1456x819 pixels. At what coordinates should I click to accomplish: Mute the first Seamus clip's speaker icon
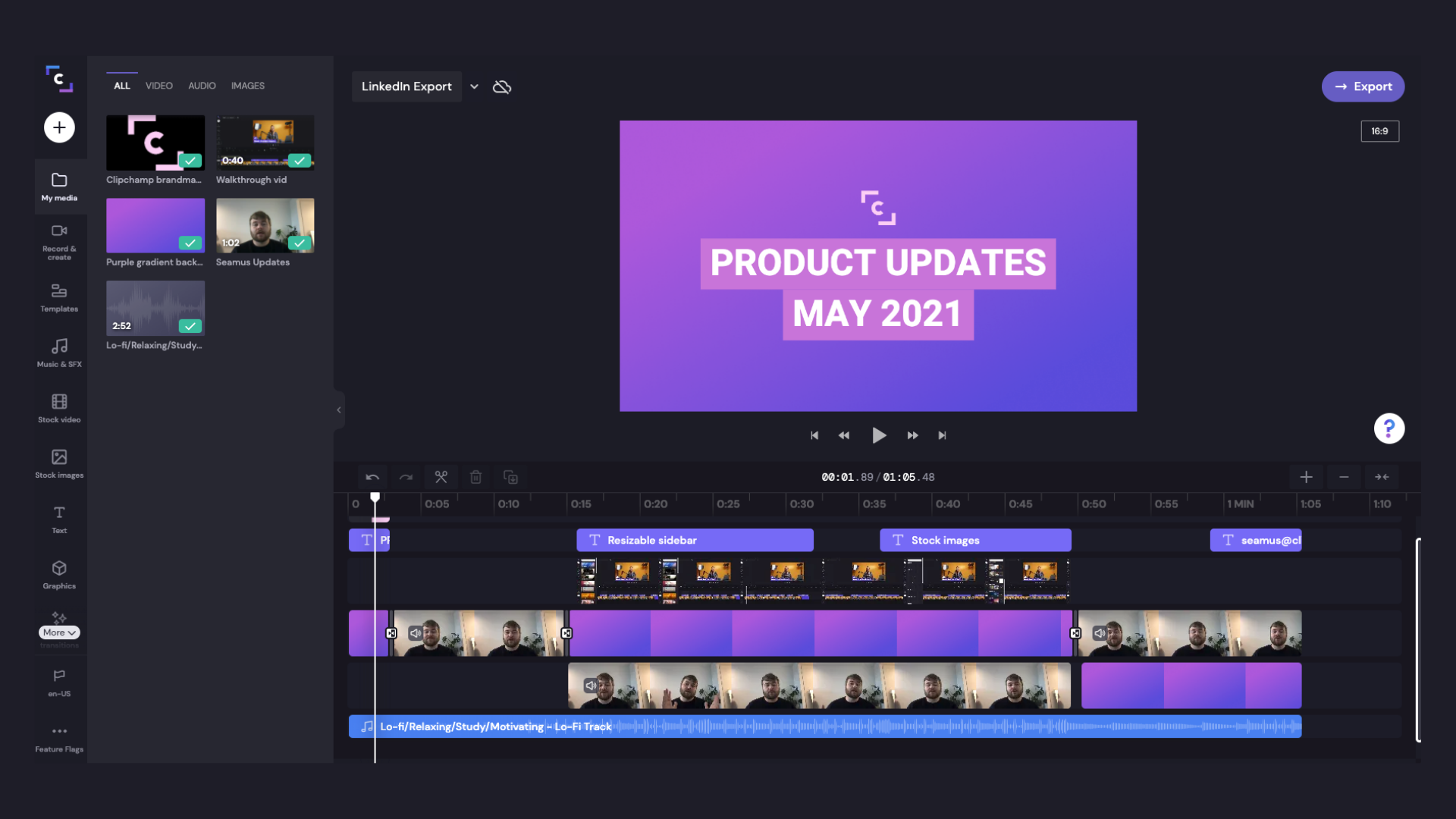tap(416, 632)
